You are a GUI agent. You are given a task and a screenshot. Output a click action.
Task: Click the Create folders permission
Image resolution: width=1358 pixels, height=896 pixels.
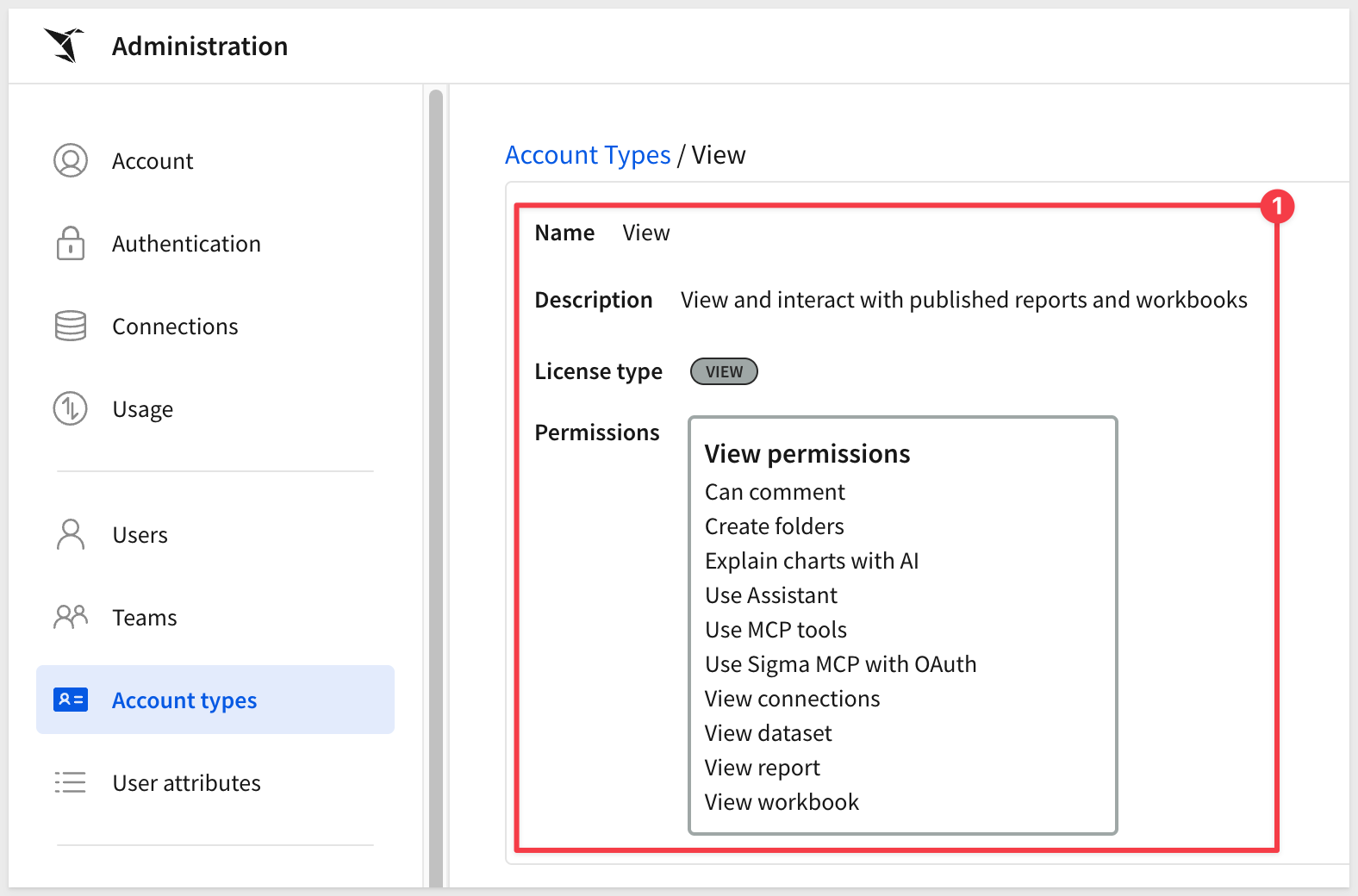pos(775,526)
